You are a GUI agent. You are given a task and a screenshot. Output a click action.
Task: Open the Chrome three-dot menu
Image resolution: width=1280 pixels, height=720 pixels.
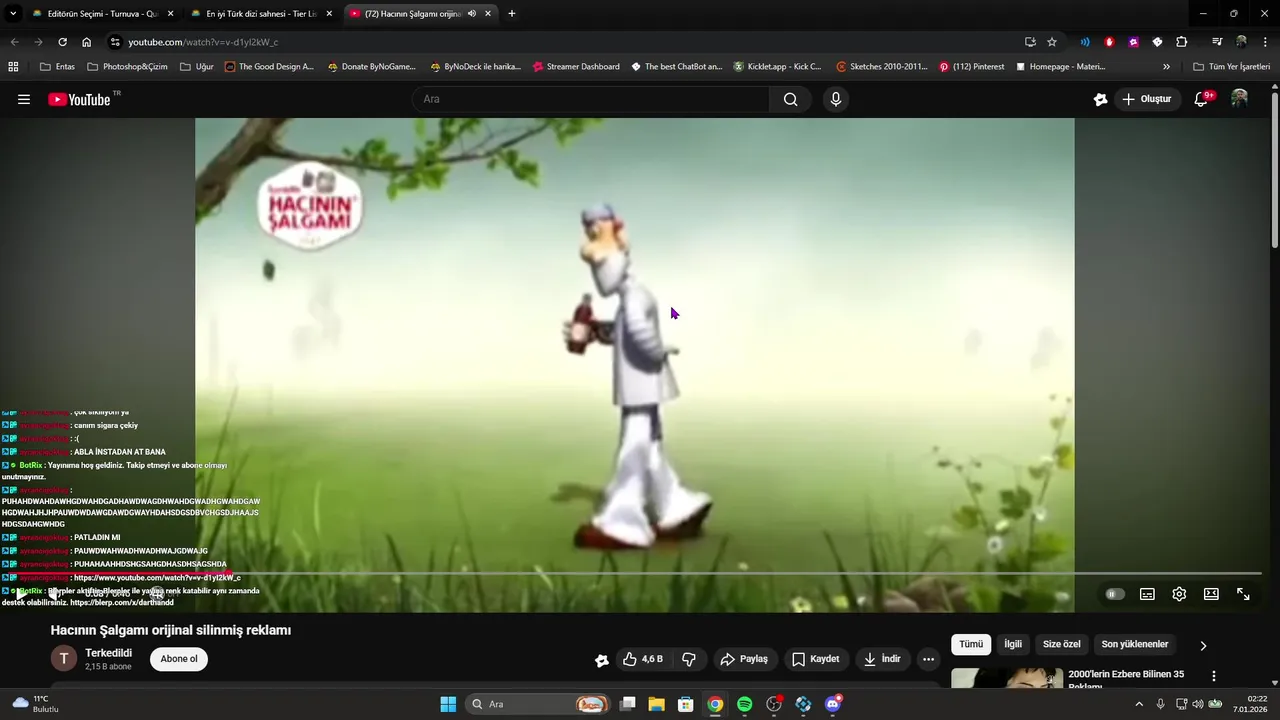pos(1264,42)
